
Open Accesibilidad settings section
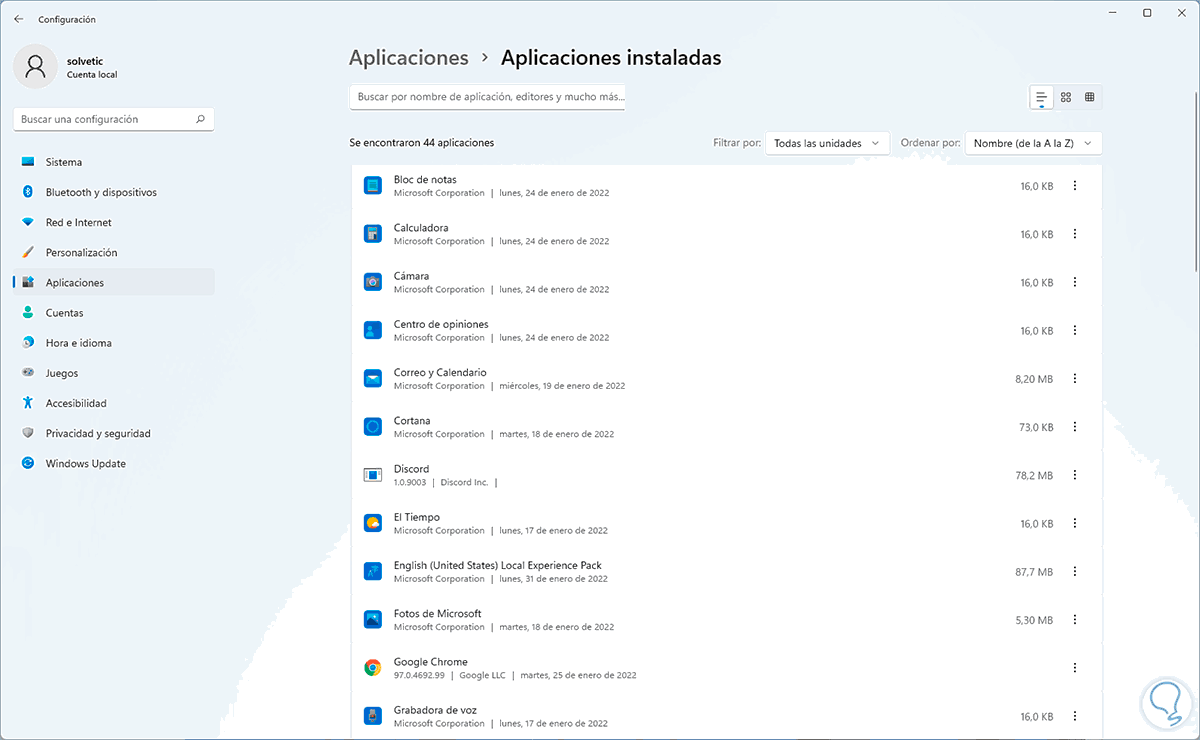[114, 403]
